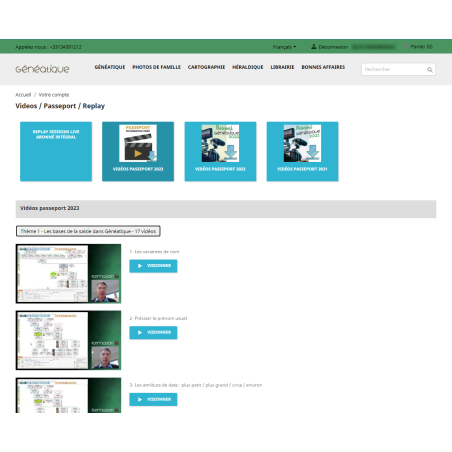This screenshot has height=452, width=452.
Task: Open the Héraldique menu item
Action: pyautogui.click(x=248, y=67)
